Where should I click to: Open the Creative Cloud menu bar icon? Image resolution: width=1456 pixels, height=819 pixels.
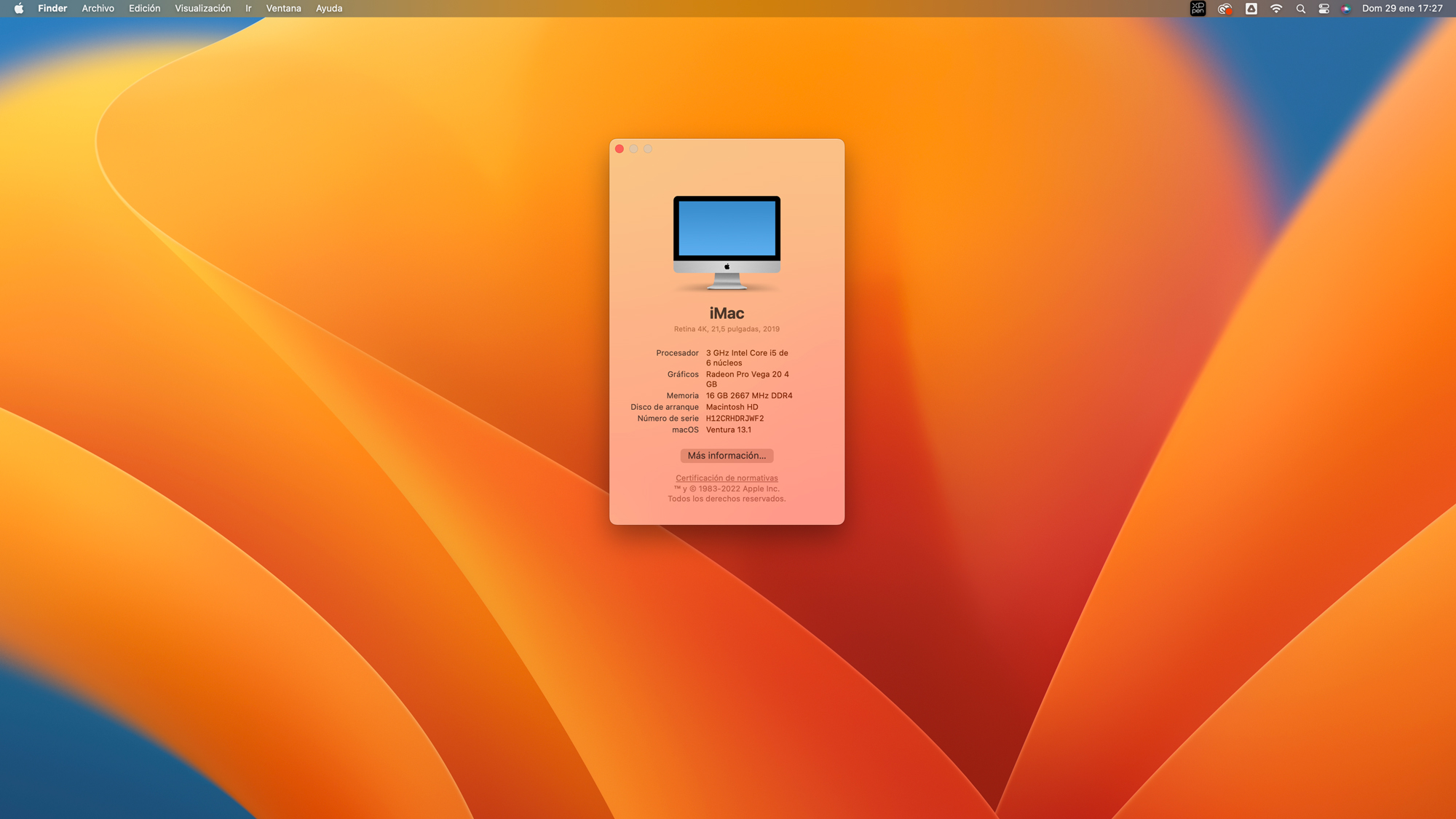tap(1224, 9)
